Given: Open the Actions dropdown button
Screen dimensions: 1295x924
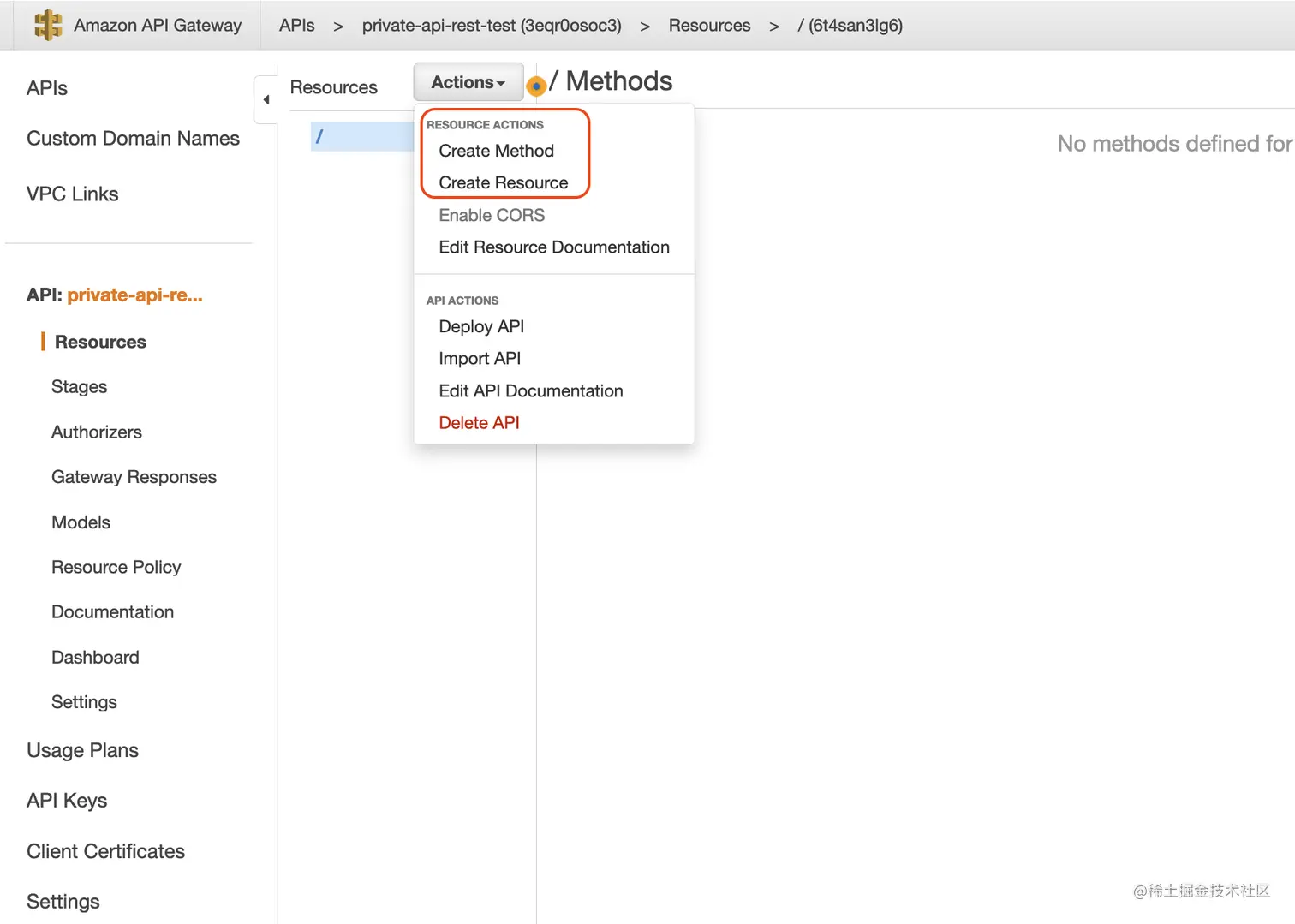Looking at the screenshot, I should coord(468,82).
